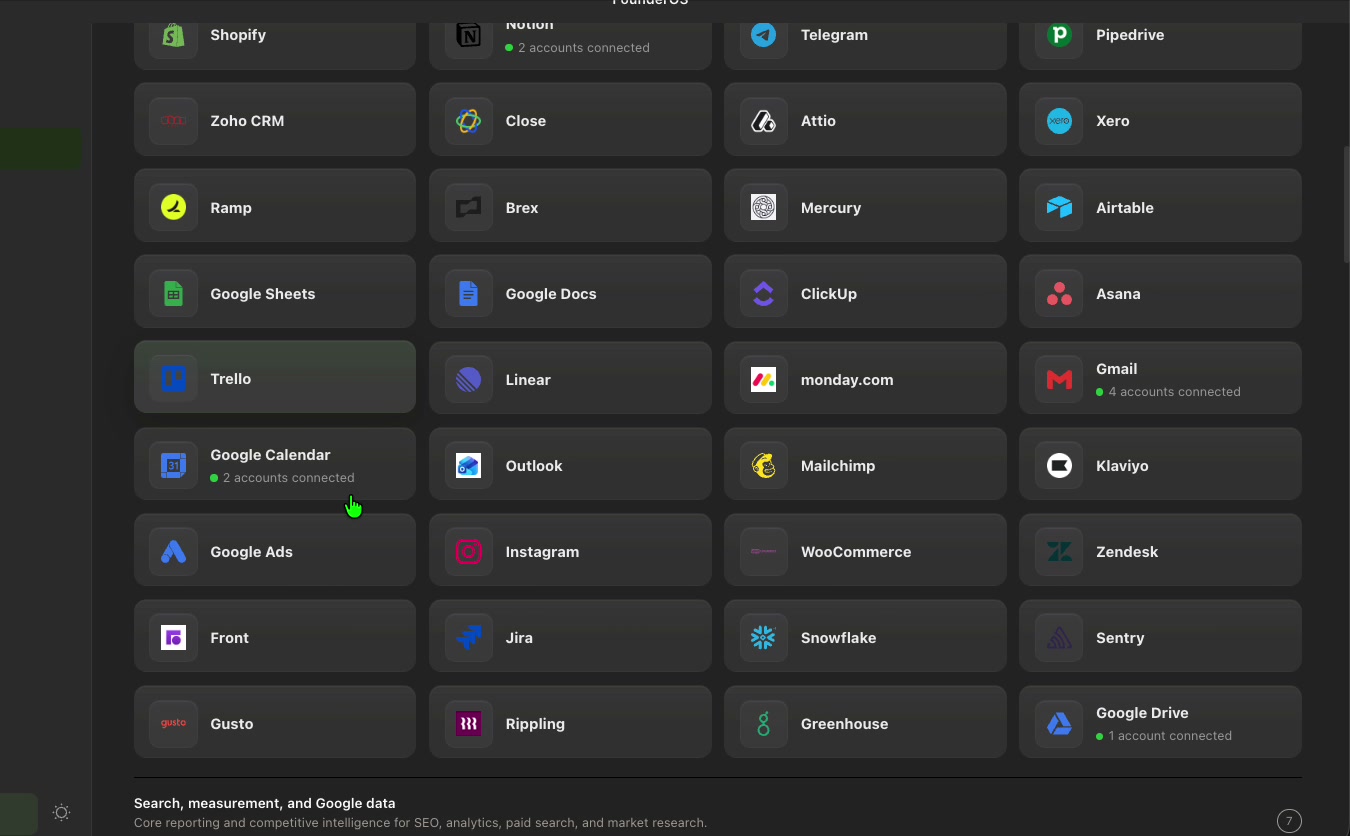Select the Google Docs icon
This screenshot has width=1350, height=836.
469,293
